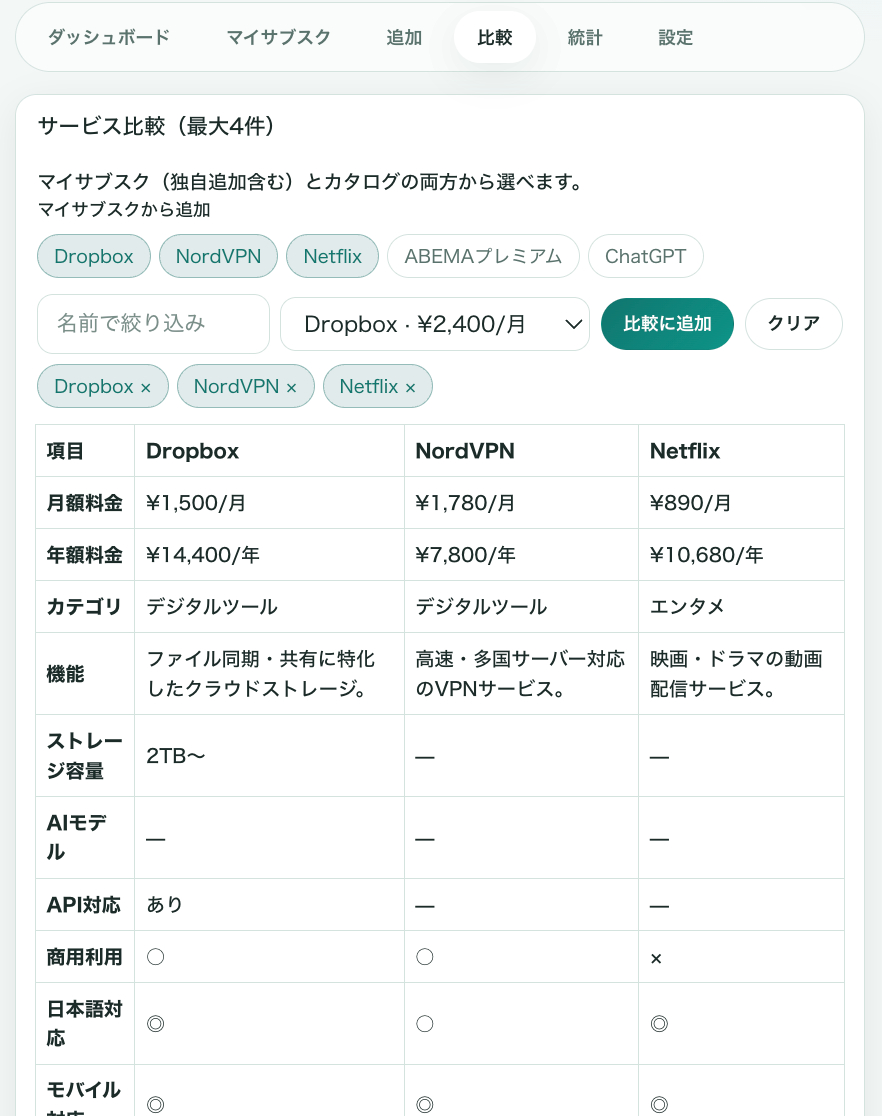
Task: Click the エンタメ category cell
Action: [x=741, y=607]
